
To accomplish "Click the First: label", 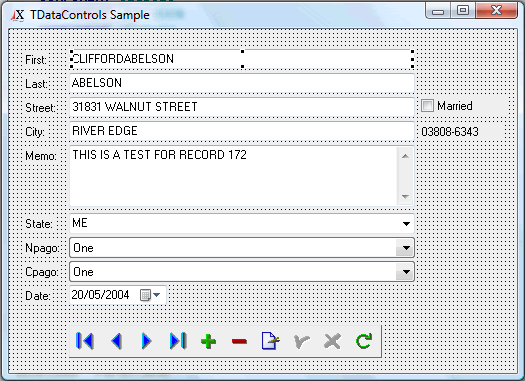I will tap(36, 60).
